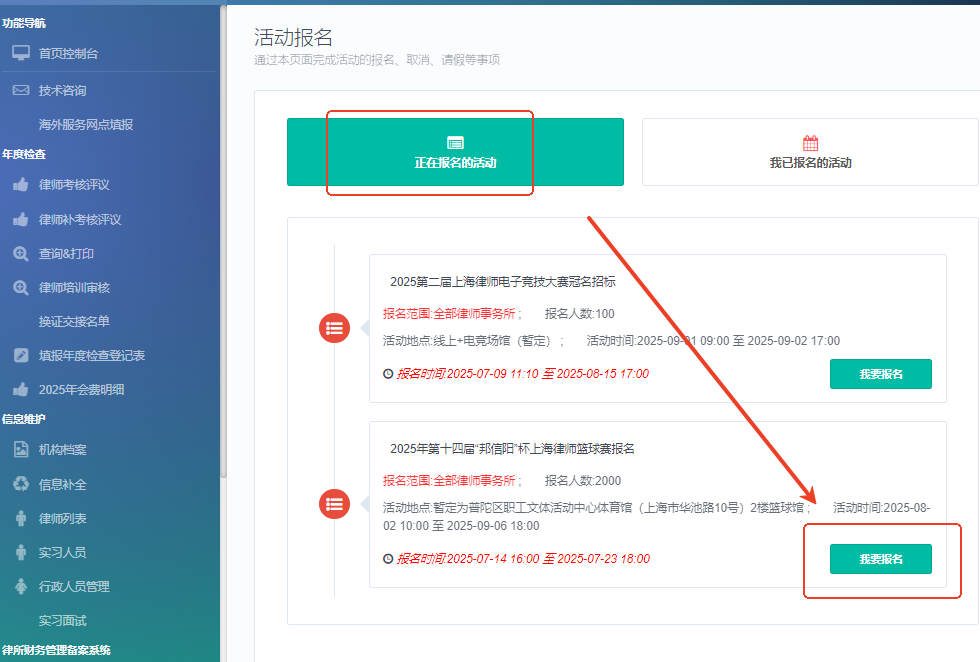Switch to 正在报名的活动 tab

coord(455,152)
